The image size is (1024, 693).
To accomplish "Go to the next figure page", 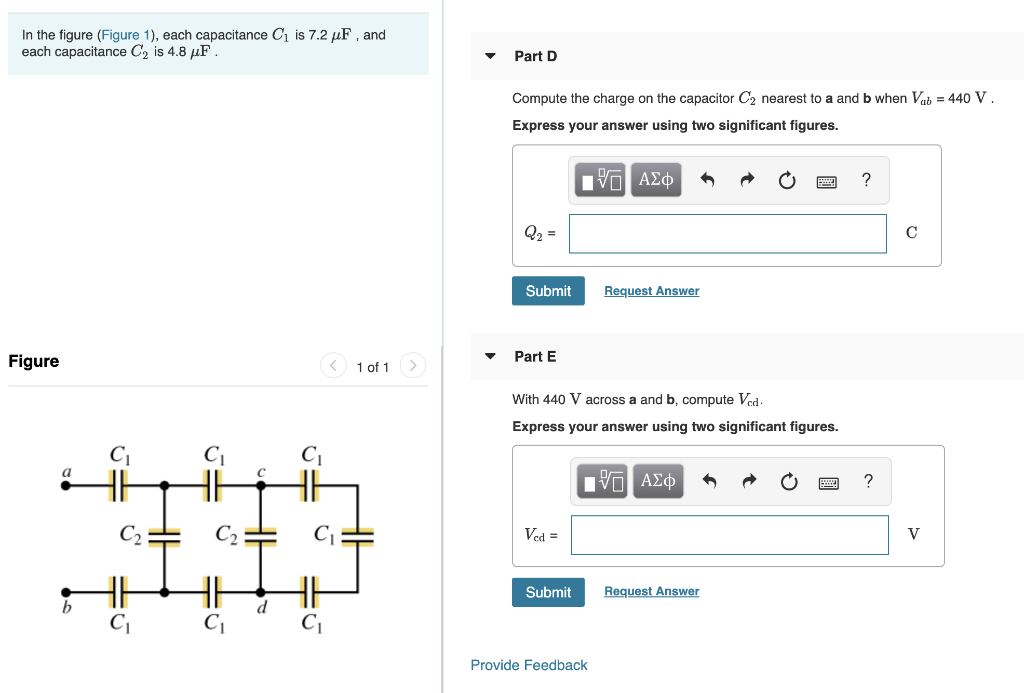I will (412, 365).
